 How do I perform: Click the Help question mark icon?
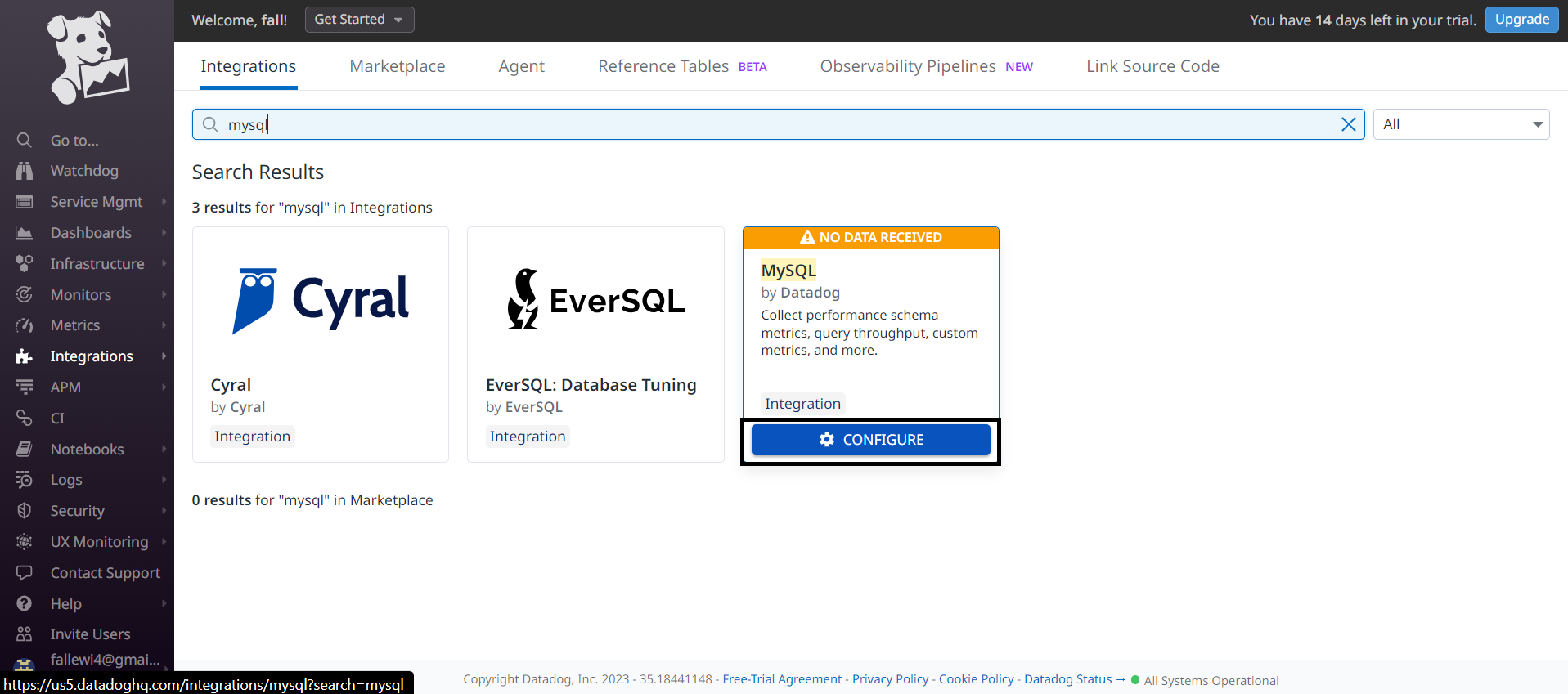click(25, 603)
